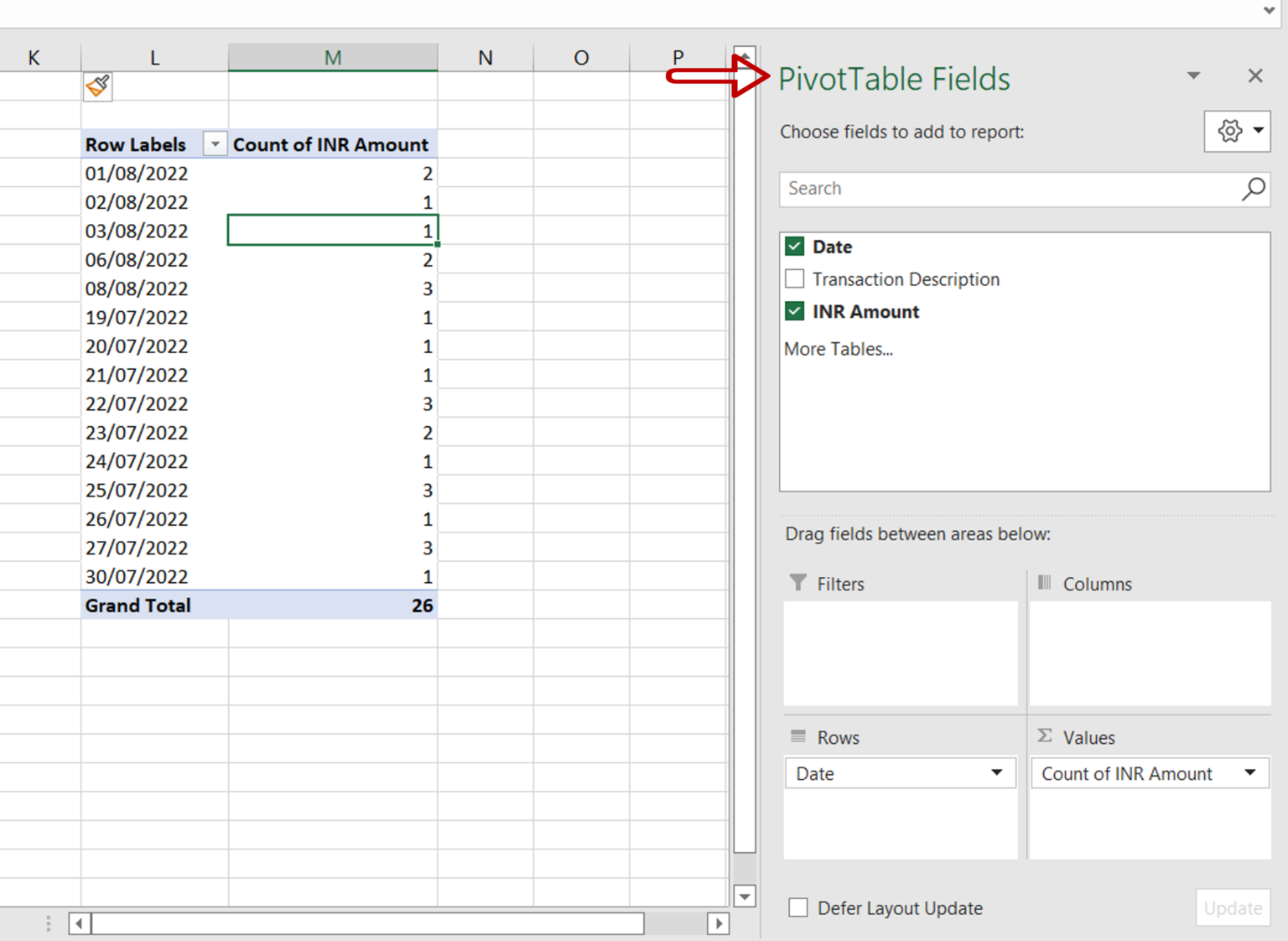Enable Defer Layout Update
The height and width of the screenshot is (941, 1288).
pyautogui.click(x=797, y=907)
